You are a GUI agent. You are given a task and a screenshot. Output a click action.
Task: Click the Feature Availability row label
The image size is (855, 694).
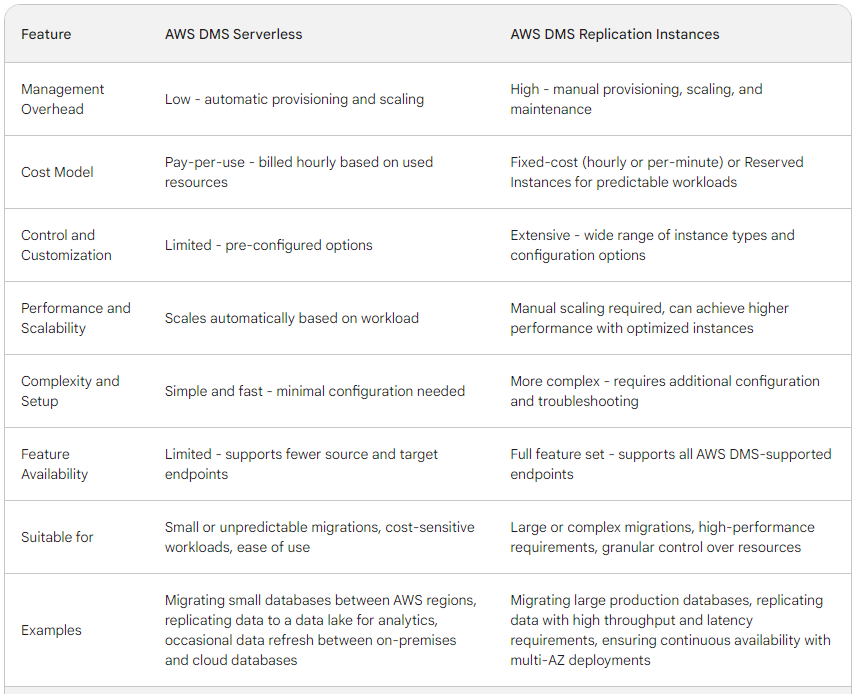coord(54,464)
